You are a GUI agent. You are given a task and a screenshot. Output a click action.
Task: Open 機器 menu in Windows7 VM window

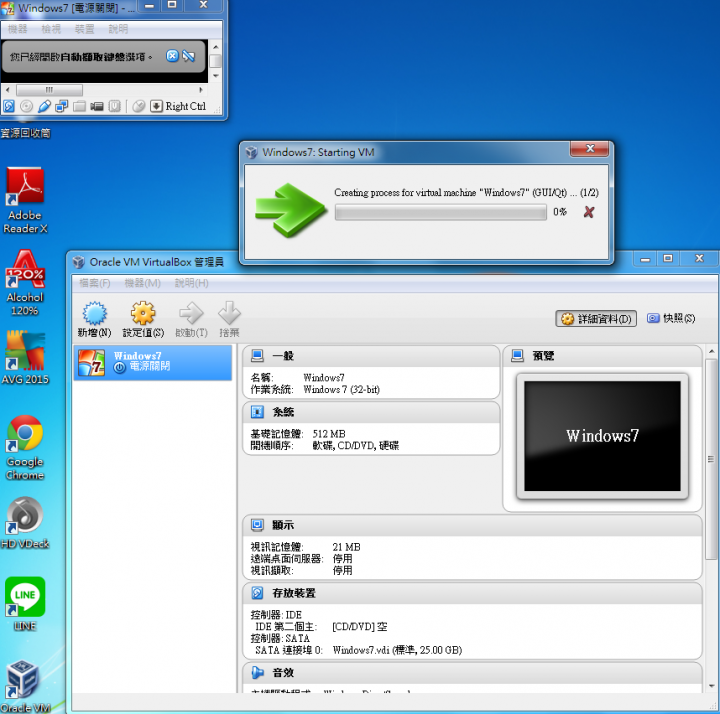point(17,29)
